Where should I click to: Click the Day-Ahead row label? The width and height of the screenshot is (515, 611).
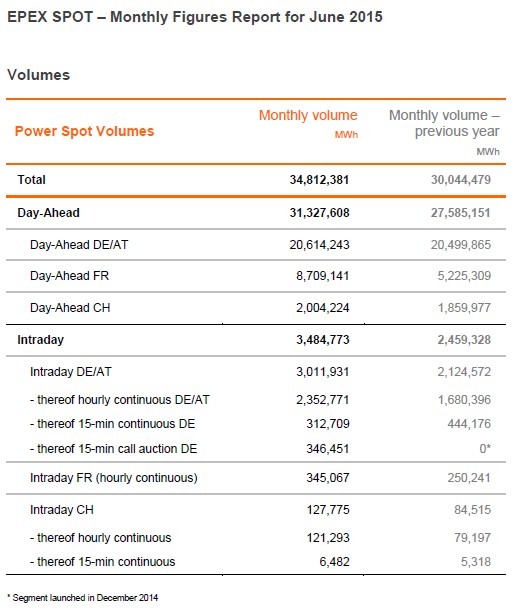tap(48, 213)
